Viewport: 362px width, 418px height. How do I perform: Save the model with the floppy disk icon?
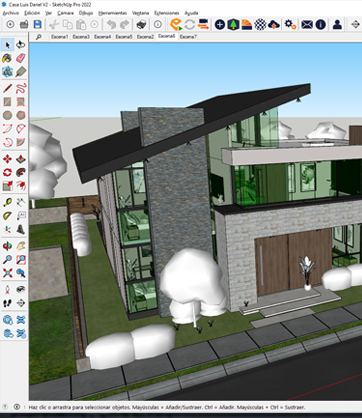coord(37,24)
